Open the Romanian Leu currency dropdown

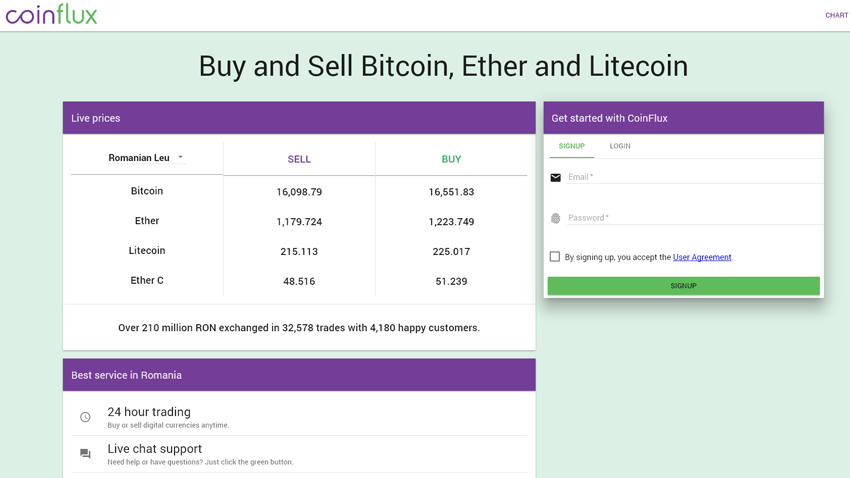[x=146, y=158]
